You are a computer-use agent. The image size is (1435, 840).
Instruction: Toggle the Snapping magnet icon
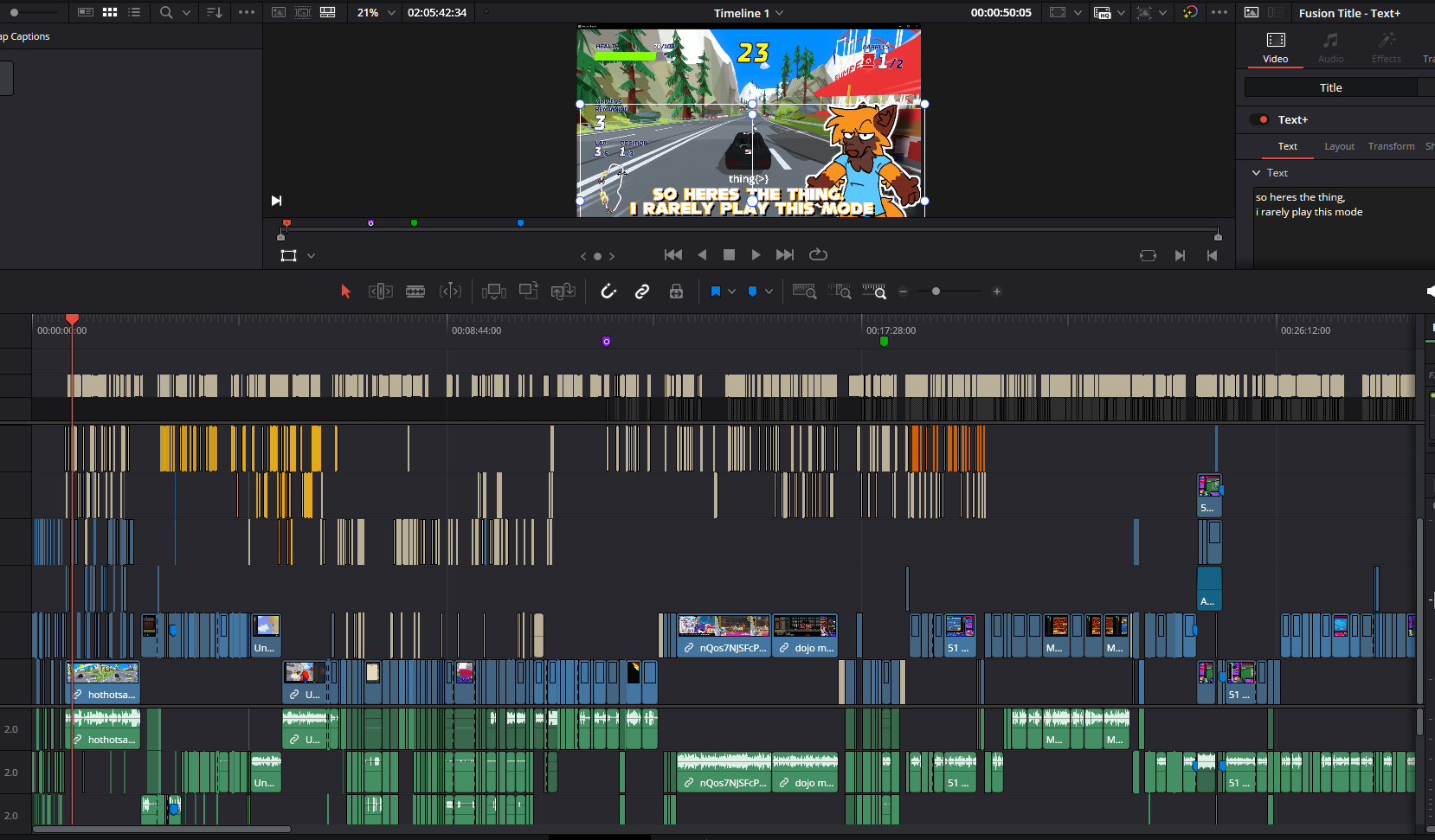click(x=608, y=292)
